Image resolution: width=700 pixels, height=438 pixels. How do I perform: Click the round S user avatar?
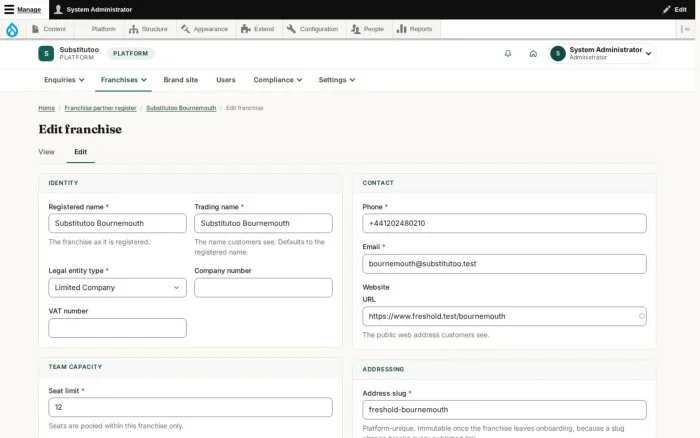(x=558, y=53)
